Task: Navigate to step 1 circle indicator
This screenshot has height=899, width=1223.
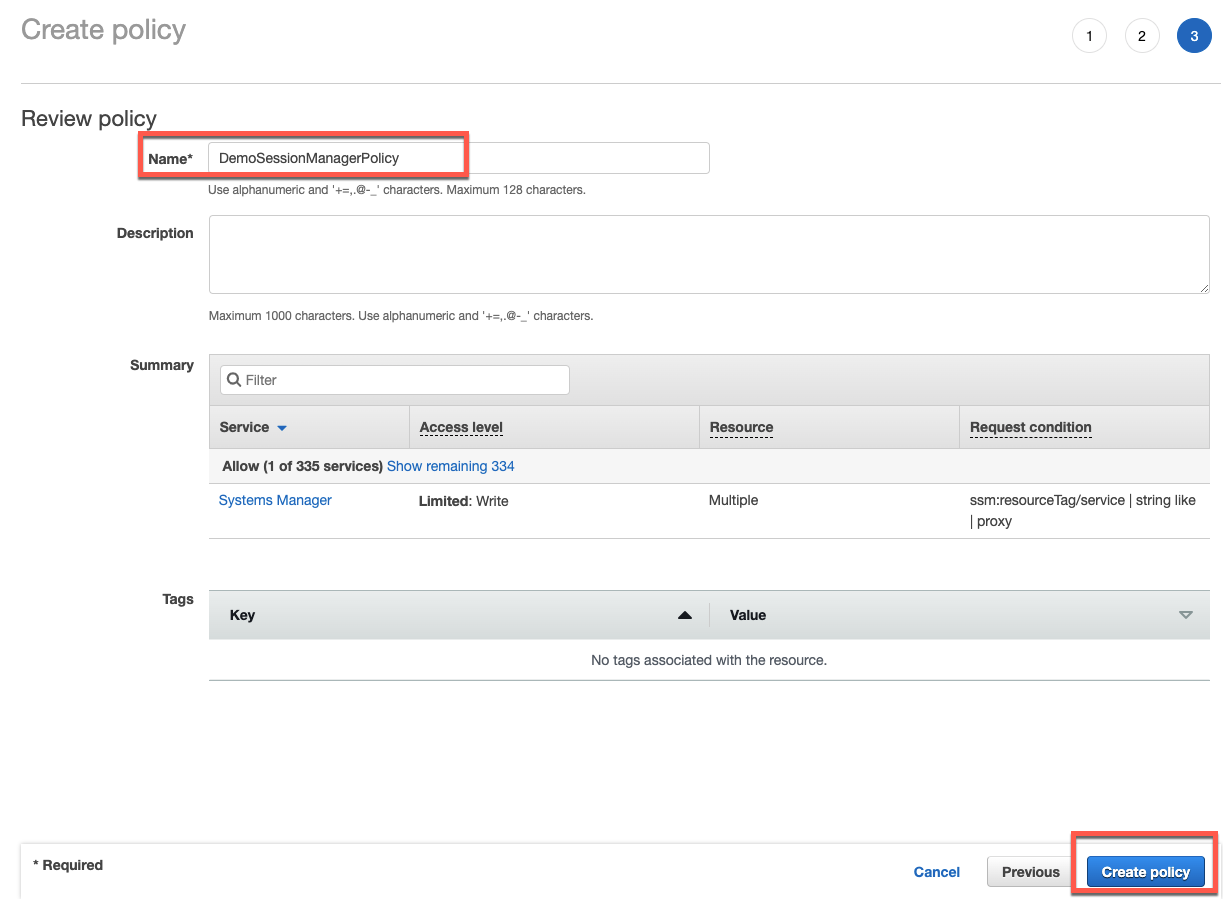Action: (1089, 35)
